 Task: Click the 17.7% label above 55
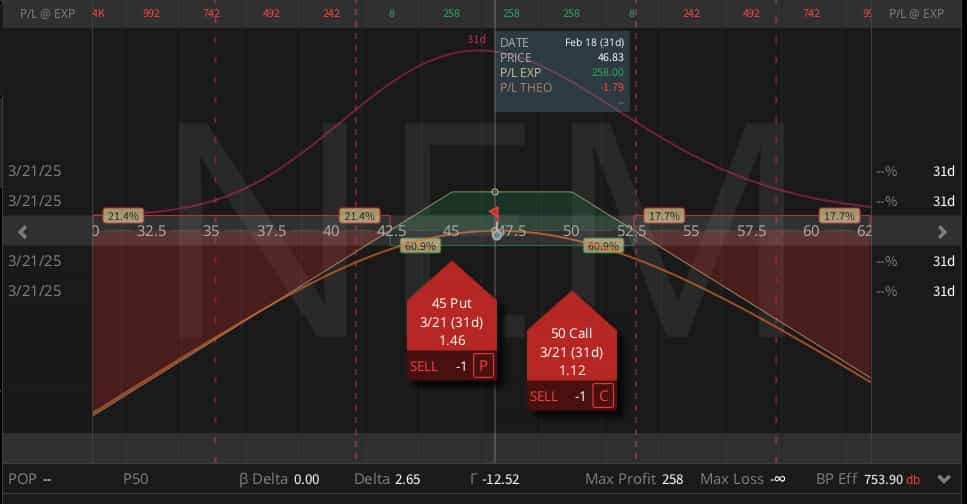[x=664, y=216]
